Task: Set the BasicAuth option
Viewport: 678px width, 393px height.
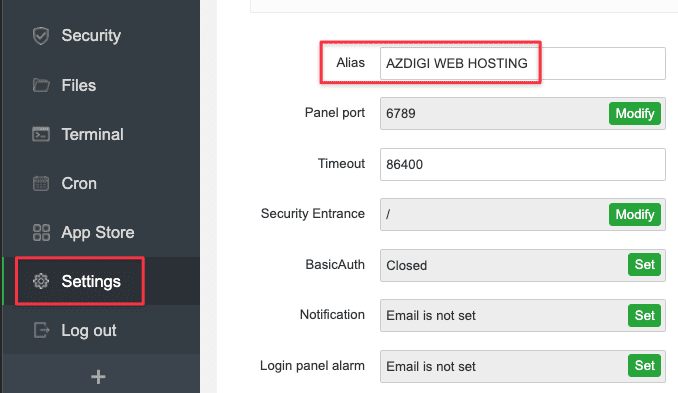Action: tap(644, 265)
